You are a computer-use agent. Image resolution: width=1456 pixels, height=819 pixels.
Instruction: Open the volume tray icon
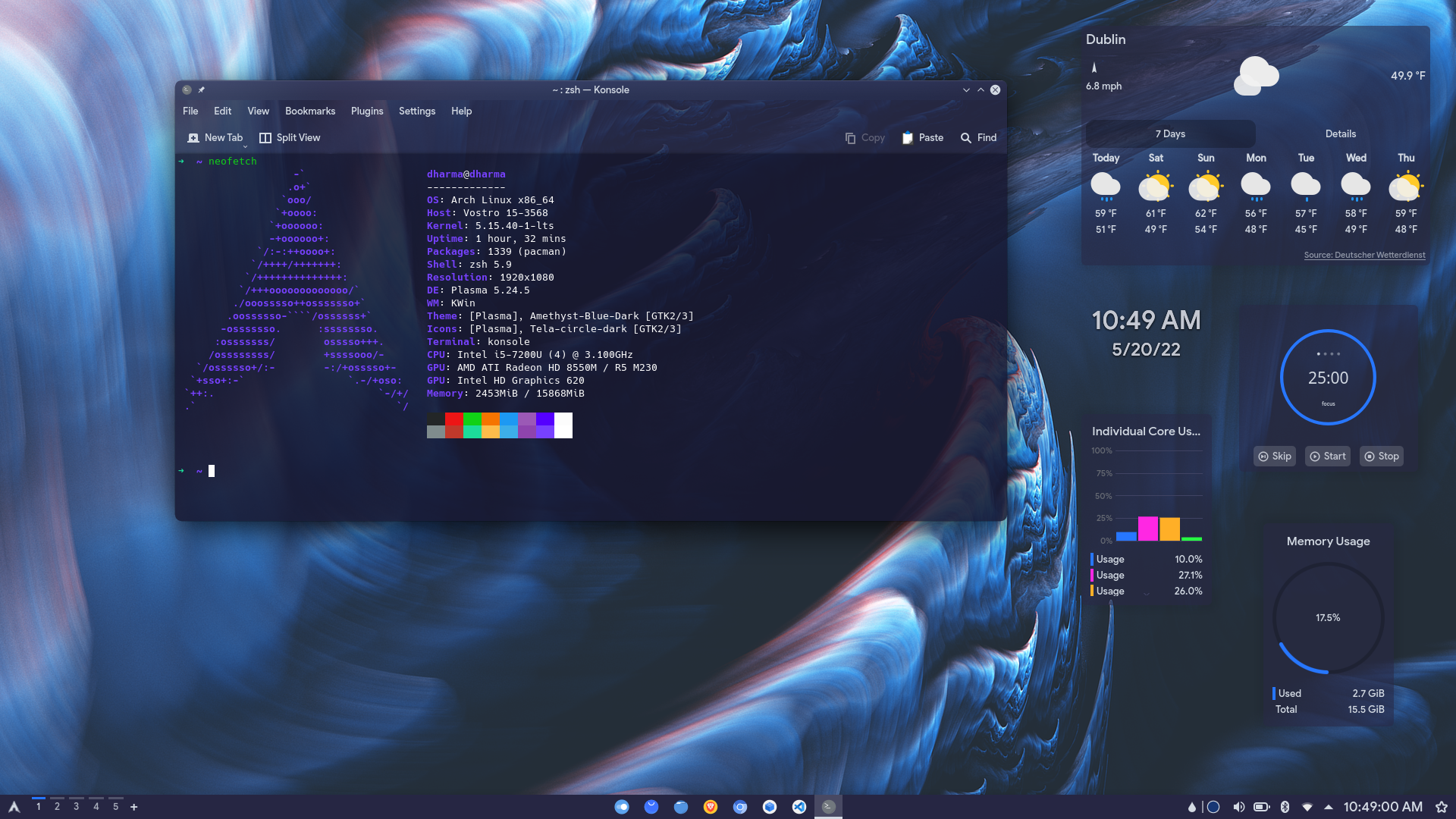click(1238, 807)
